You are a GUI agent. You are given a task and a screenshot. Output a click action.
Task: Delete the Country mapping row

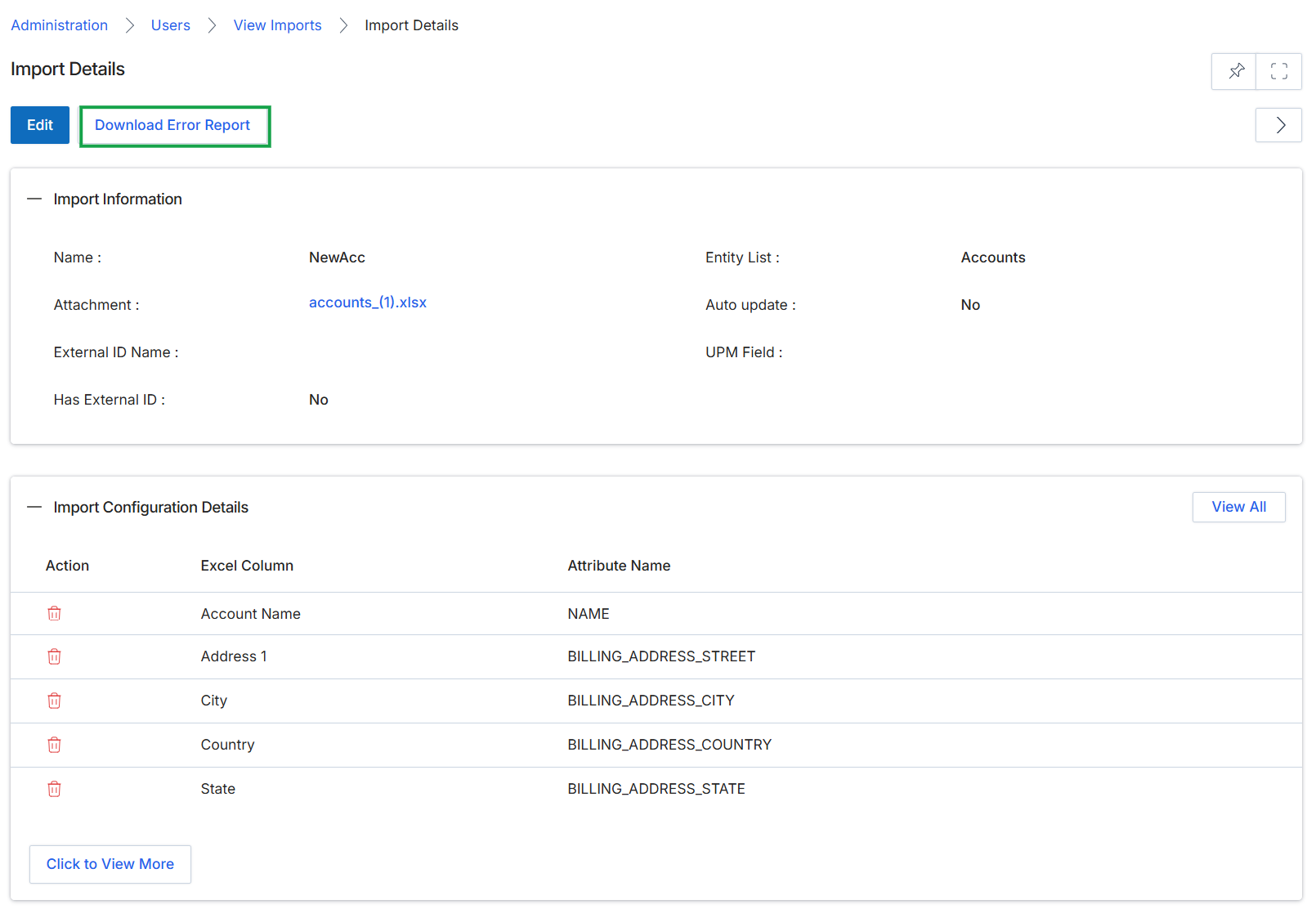tap(54, 745)
